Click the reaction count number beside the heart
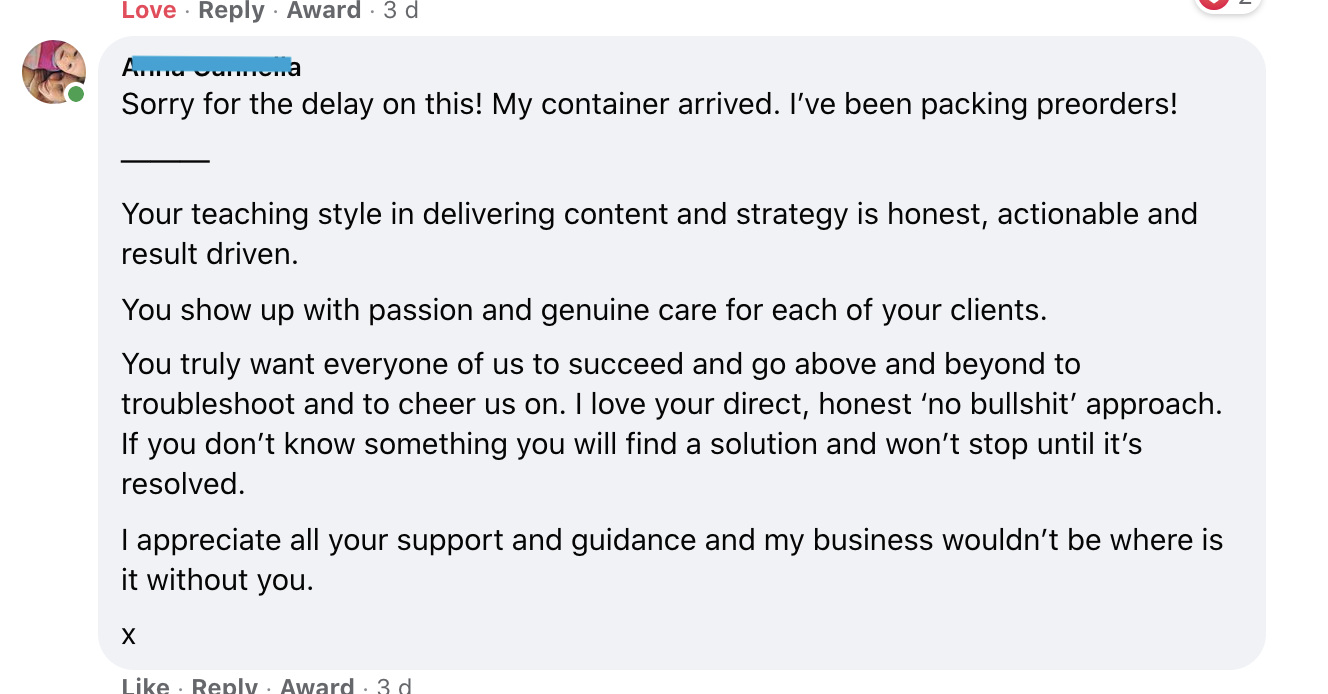1328x694 pixels. coord(1244,4)
